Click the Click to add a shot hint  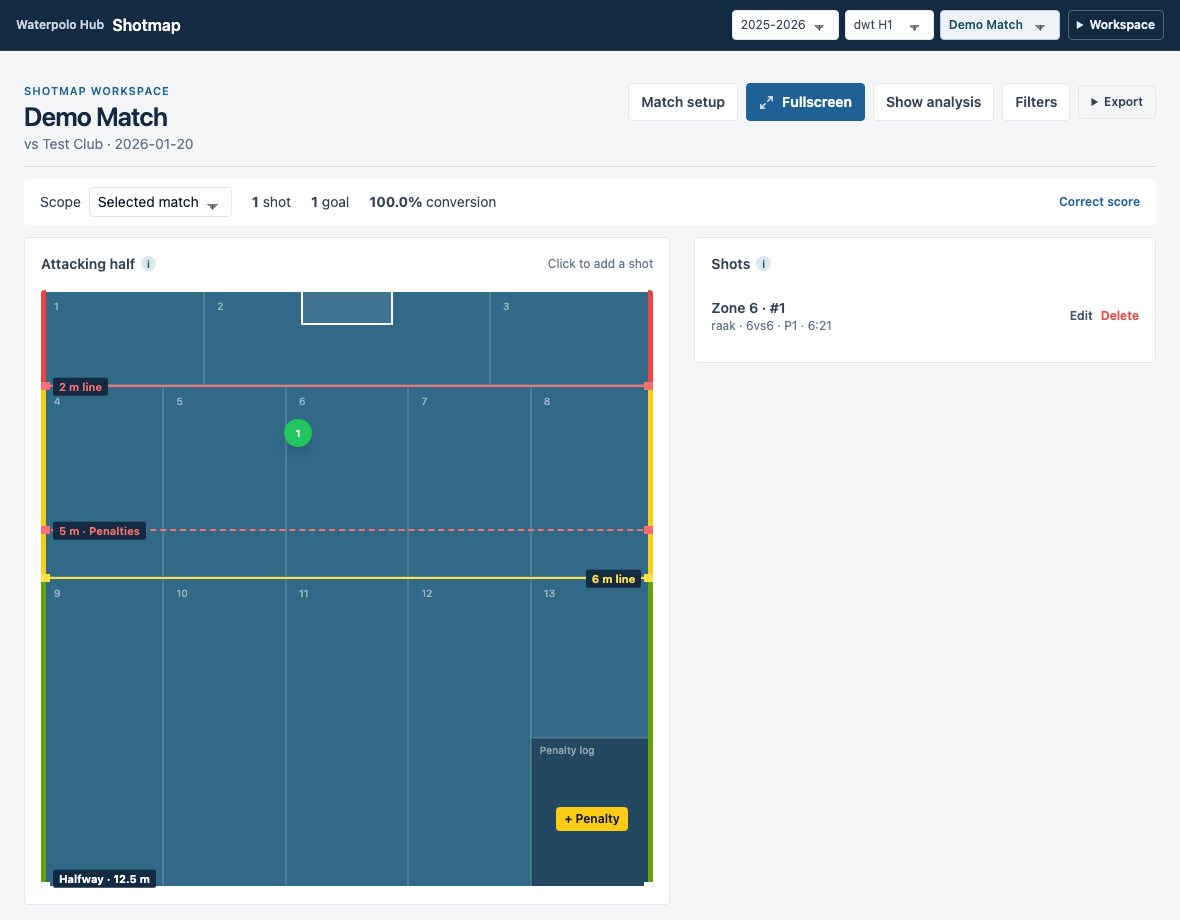click(601, 263)
